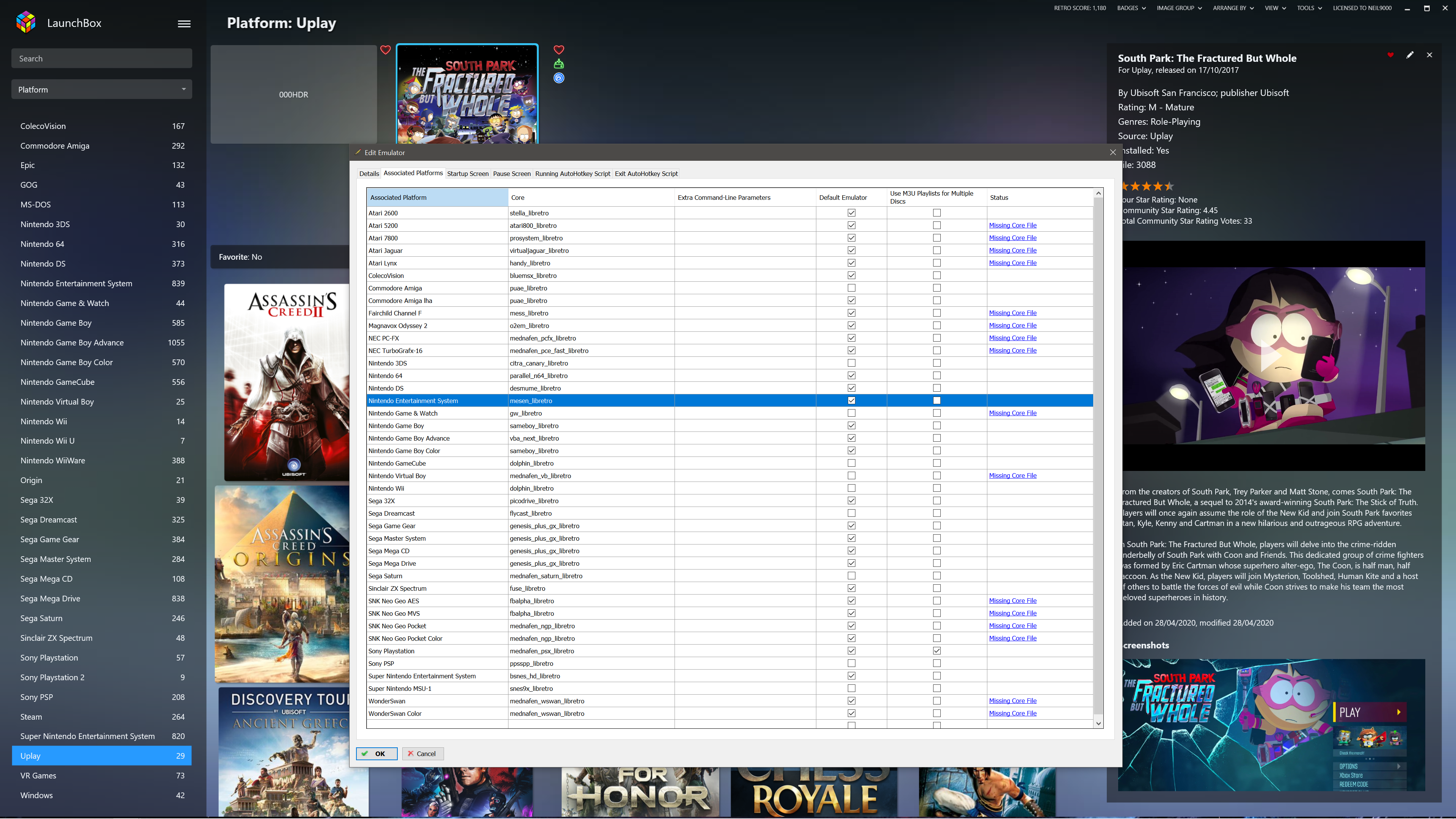Select the Sega Saturn row in table

tap(729, 576)
